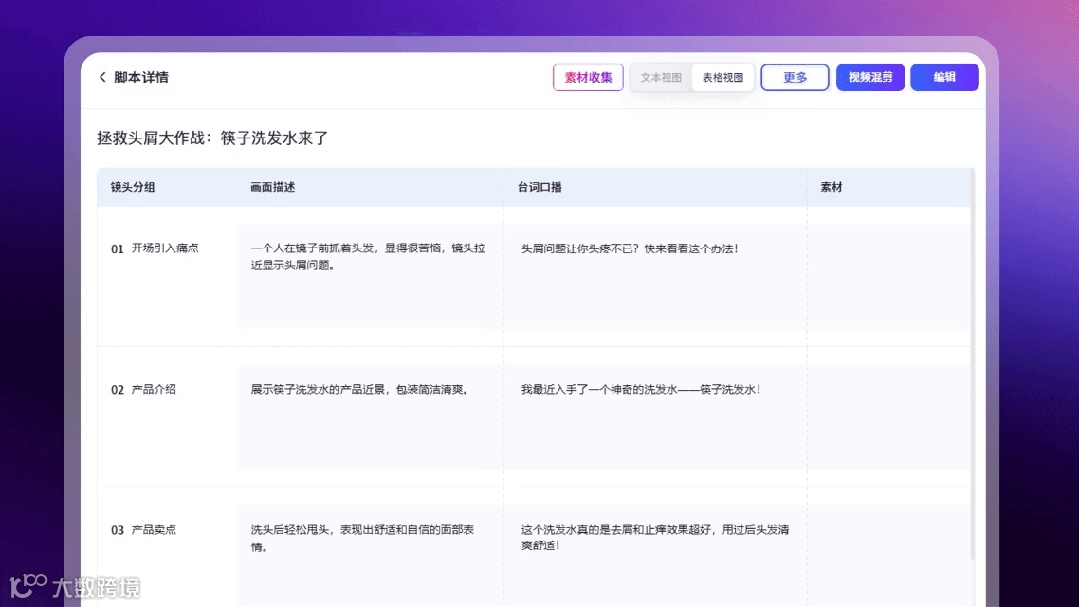Click the 素材 column header
Screen dimensions: 1079x607
coord(831,187)
